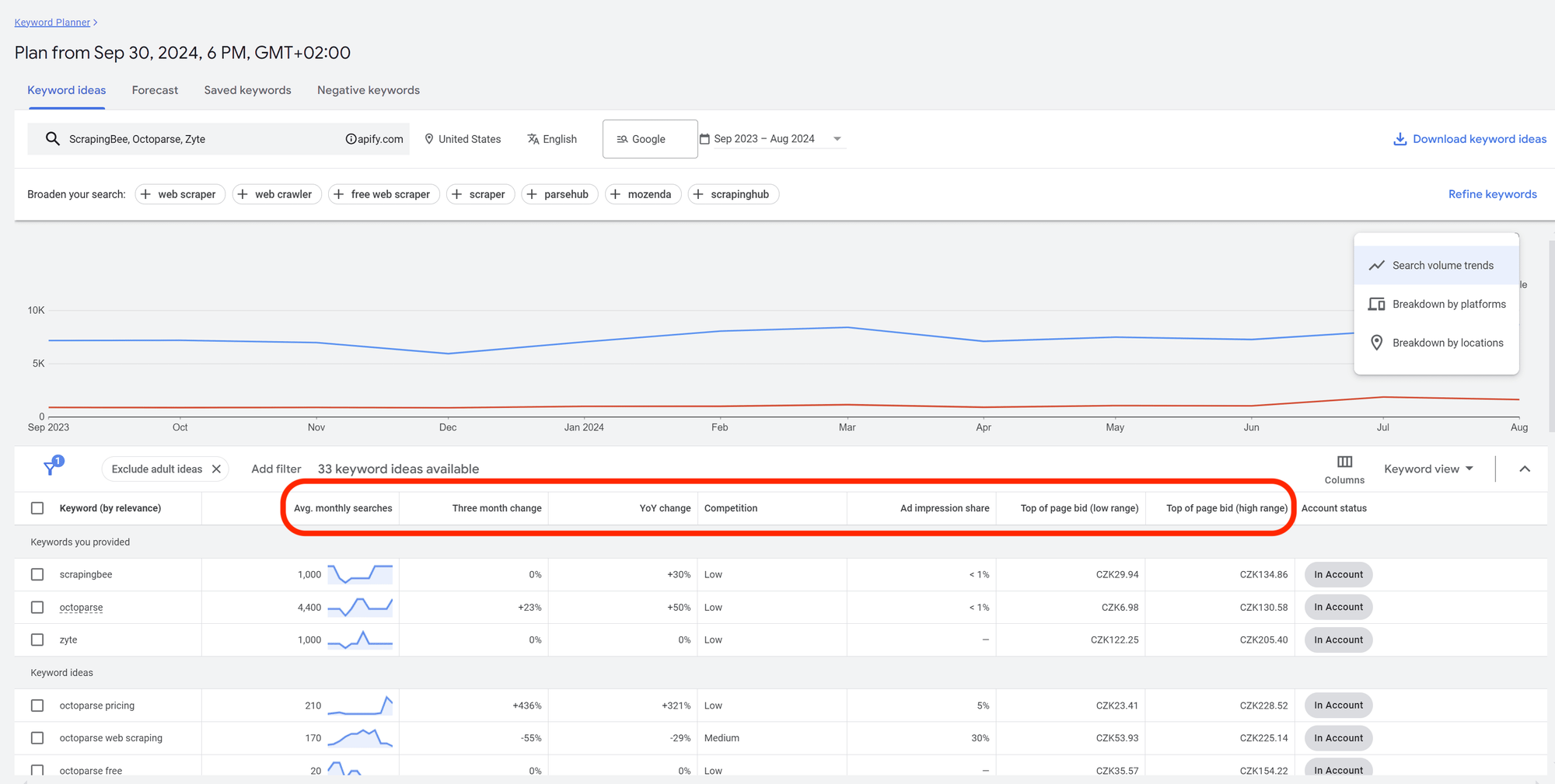
Task: Select Breakdown by locations in chart menu
Action: point(1448,342)
